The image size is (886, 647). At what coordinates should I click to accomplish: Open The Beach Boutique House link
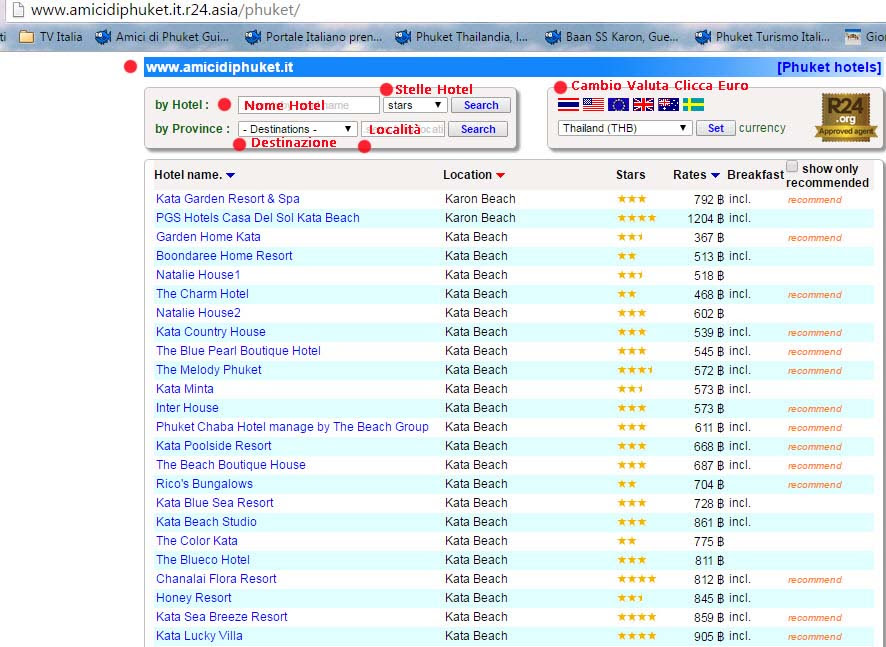231,464
